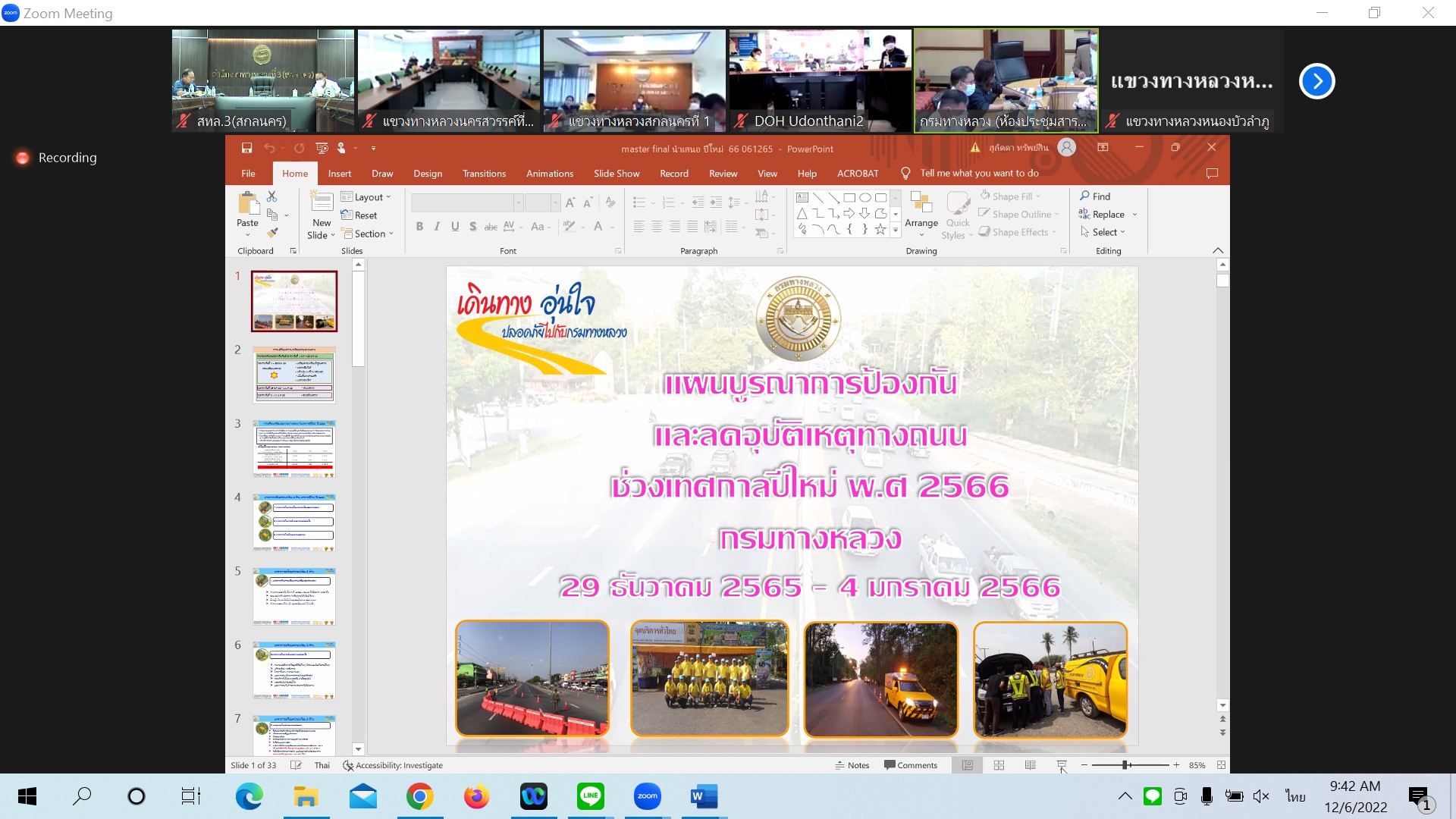The image size is (1456, 819).
Task: Switch to the Slide Show tab
Action: [616, 174]
